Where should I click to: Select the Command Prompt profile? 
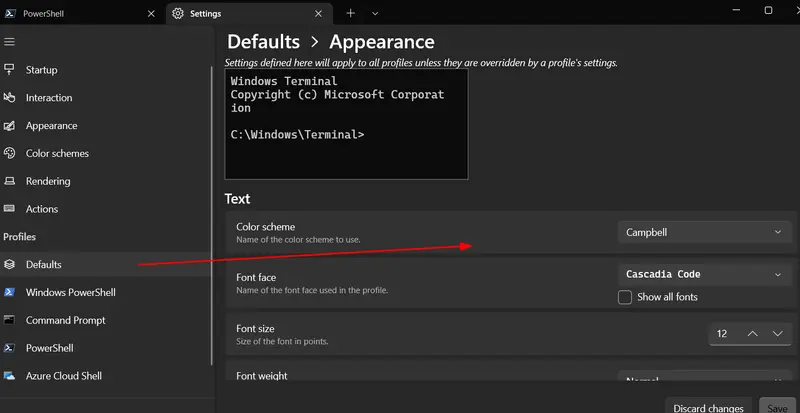pos(105,320)
